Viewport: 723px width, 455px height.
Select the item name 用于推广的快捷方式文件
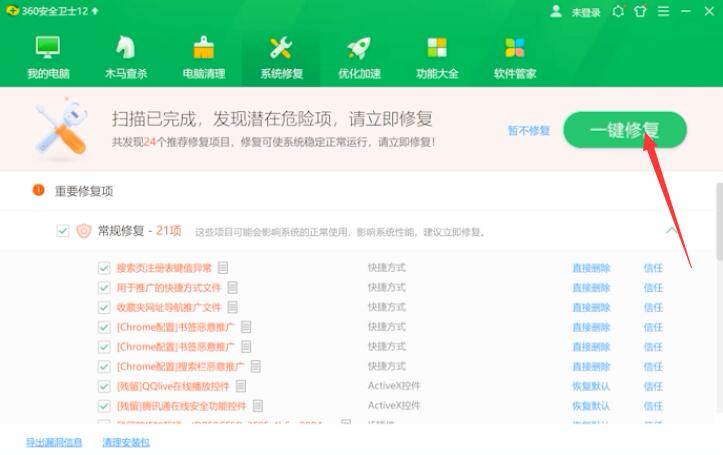coord(169,288)
